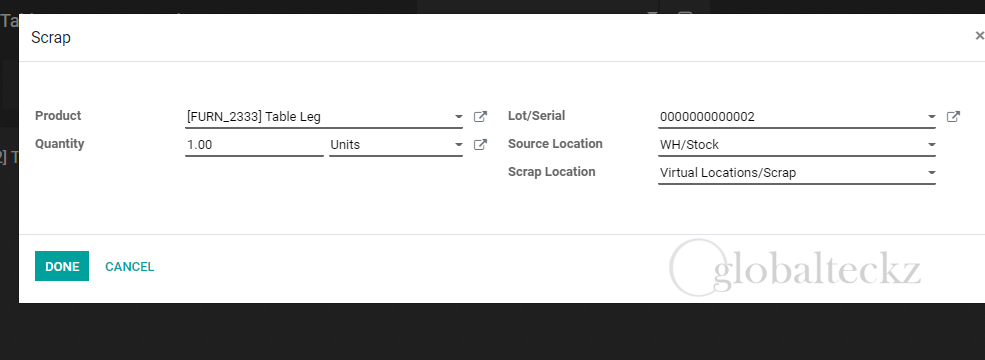Screen dimensions: 985x360
Task: Expand the Units dropdown arrow
Action: coord(459,145)
